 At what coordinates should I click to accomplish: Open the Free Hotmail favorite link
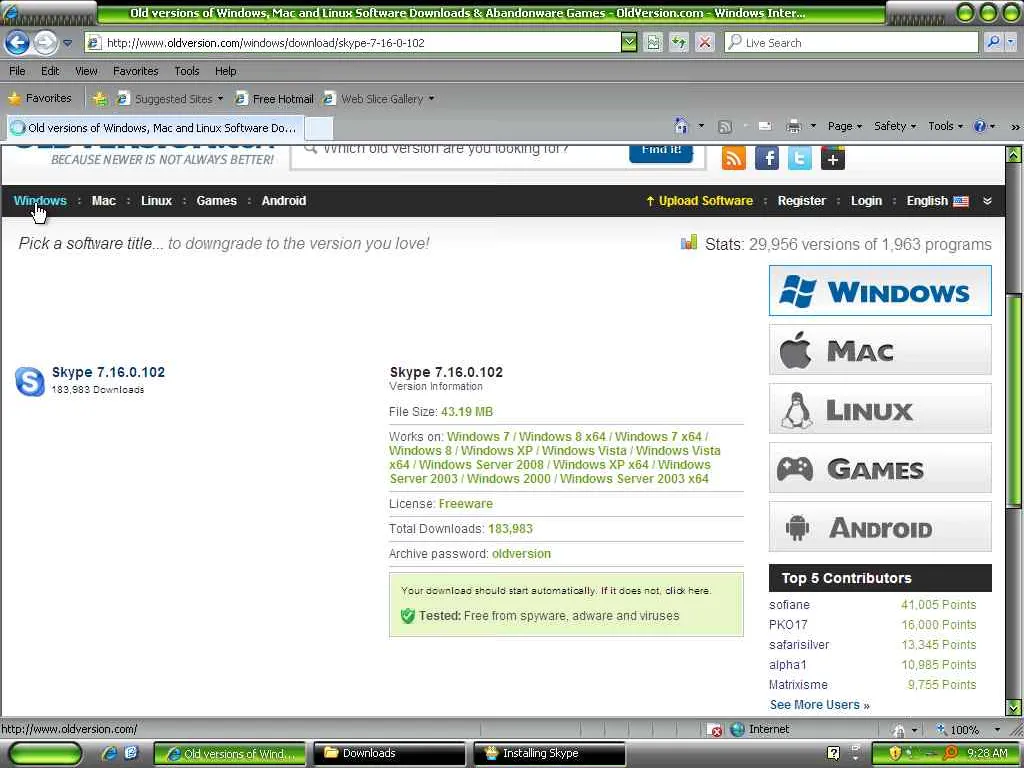[274, 99]
